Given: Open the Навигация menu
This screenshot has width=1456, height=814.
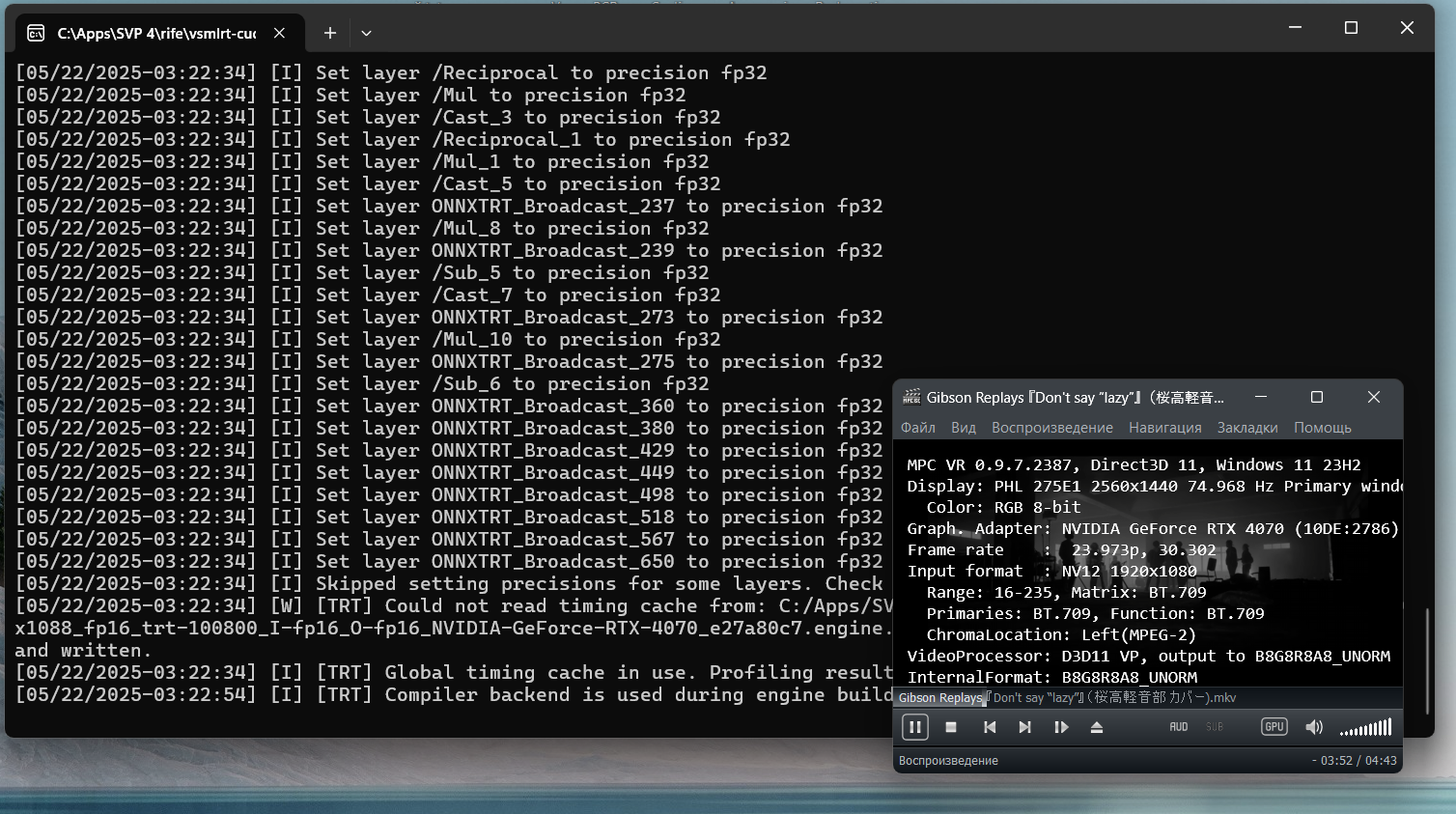Looking at the screenshot, I should point(1164,428).
